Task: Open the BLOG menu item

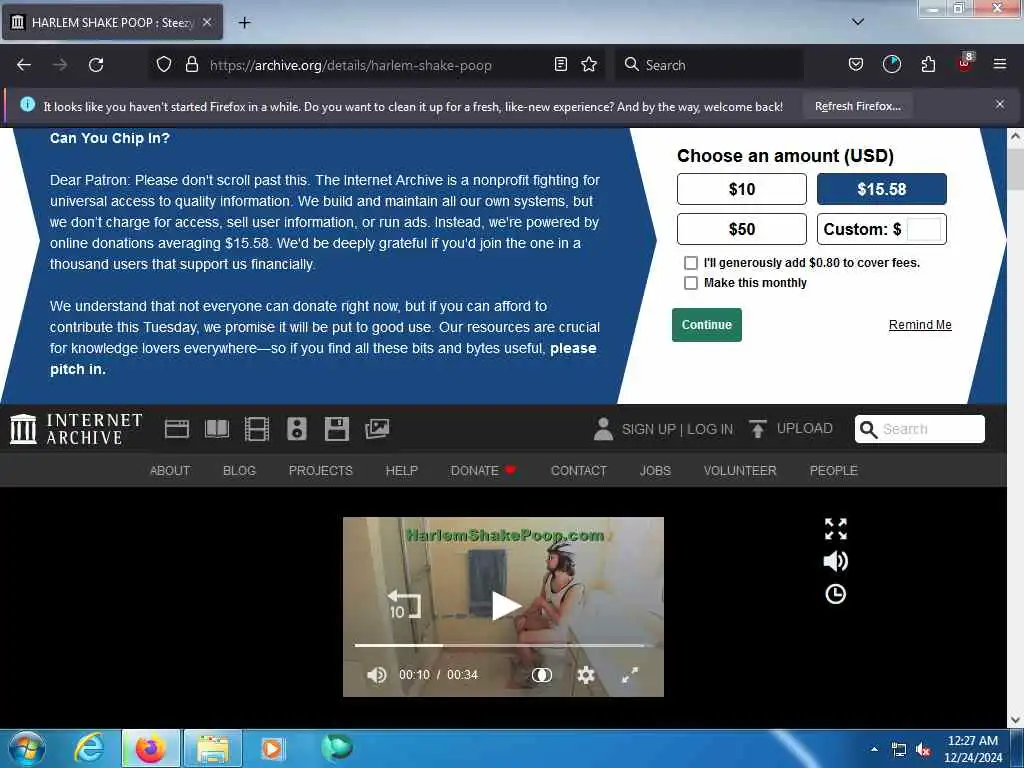Action: (x=239, y=470)
